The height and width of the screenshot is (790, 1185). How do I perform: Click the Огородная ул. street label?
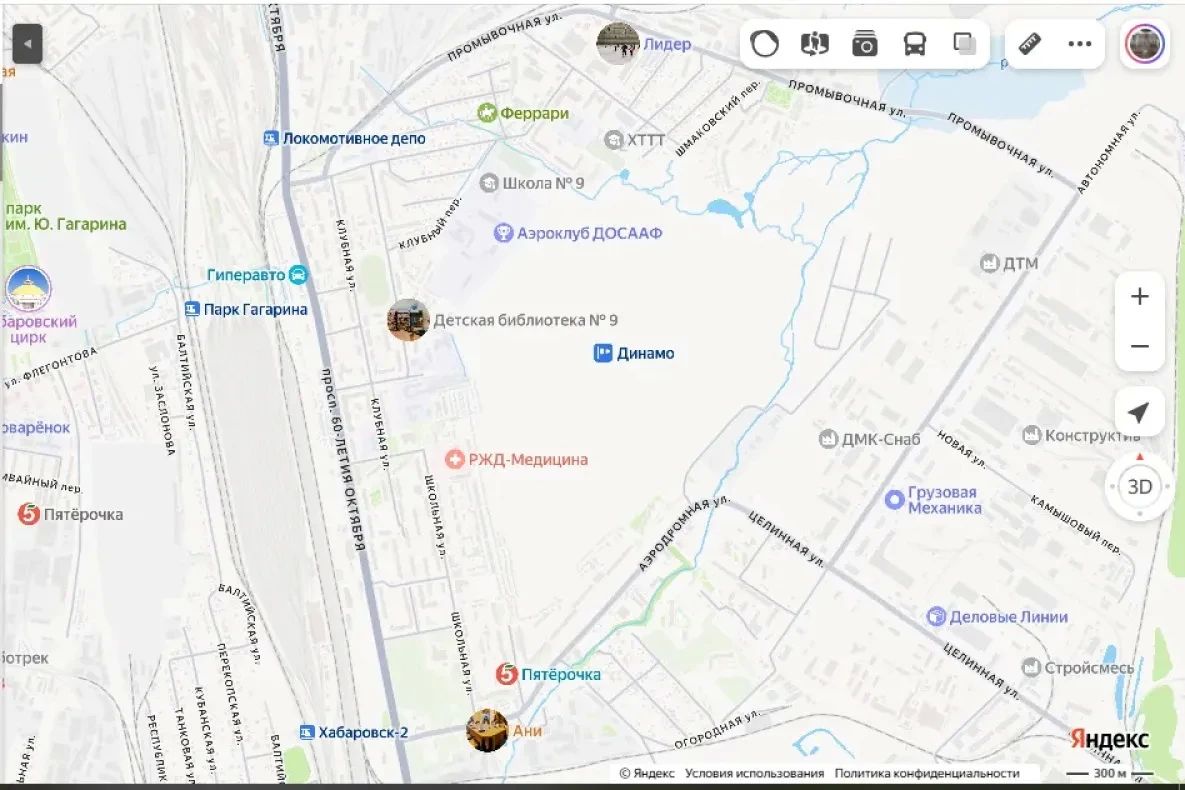[716, 729]
